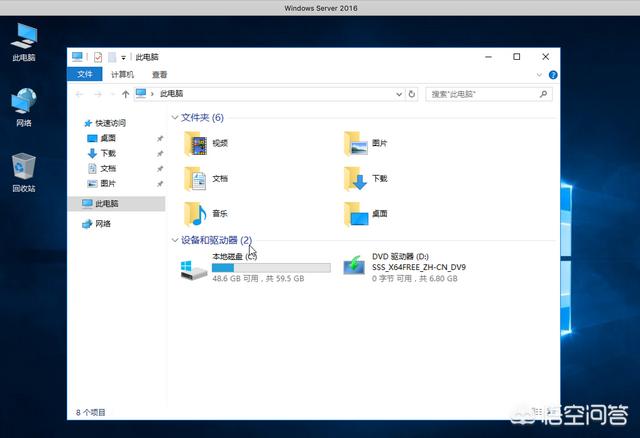Click the pin icon beside sidebar 下载
The image size is (640, 438).
(x=160, y=153)
